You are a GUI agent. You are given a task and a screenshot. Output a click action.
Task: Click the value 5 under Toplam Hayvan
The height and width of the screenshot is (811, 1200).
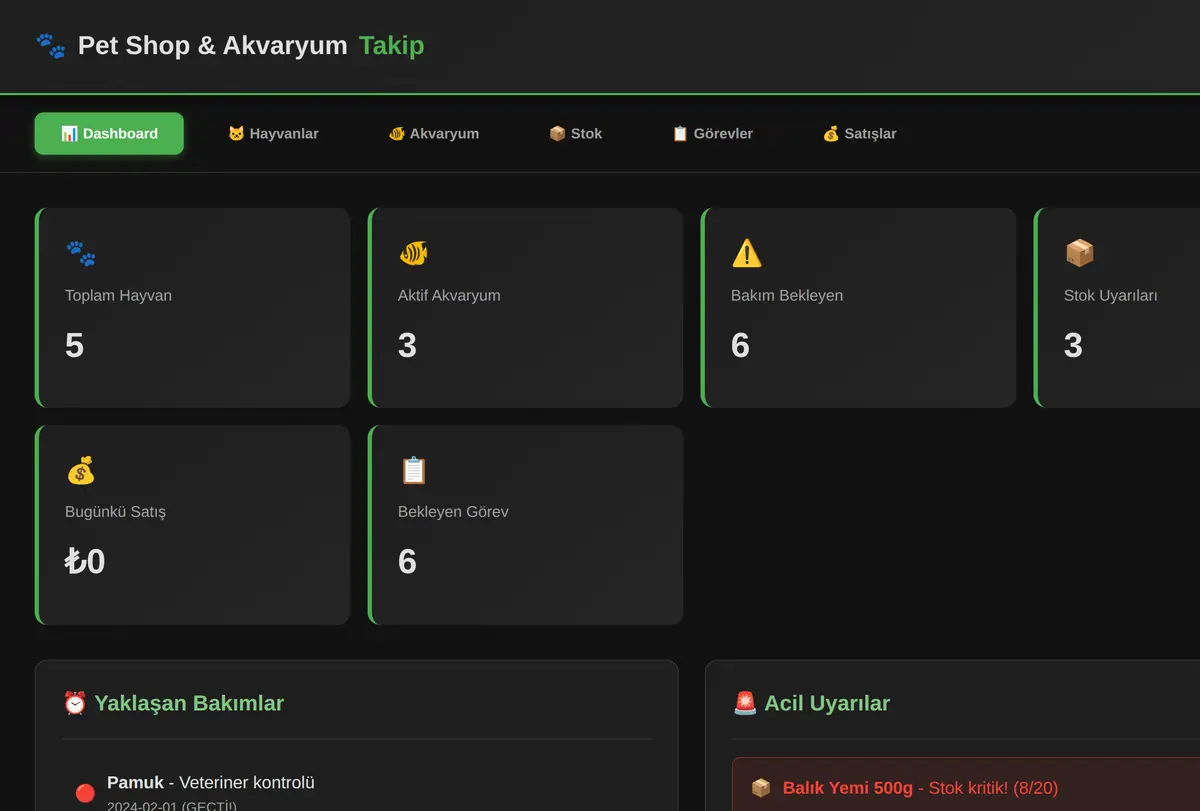[x=74, y=345]
